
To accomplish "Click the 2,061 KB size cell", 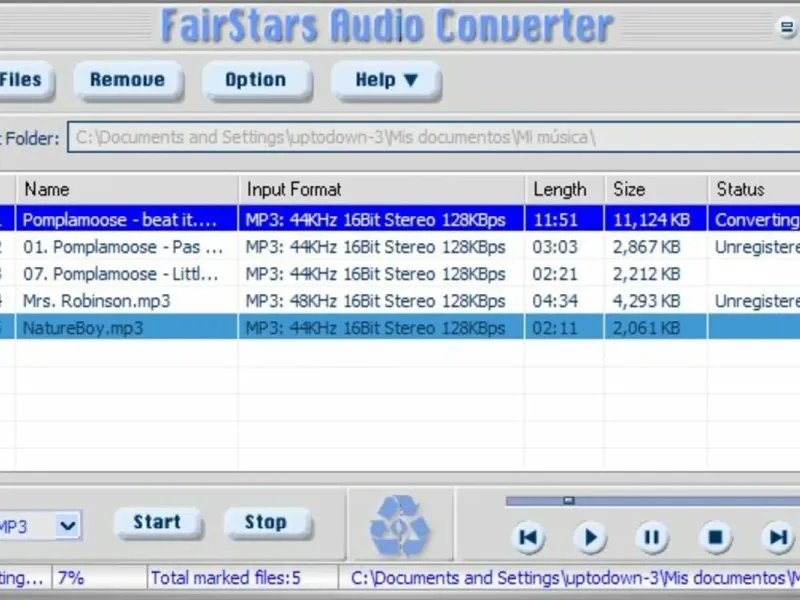I will point(656,328).
